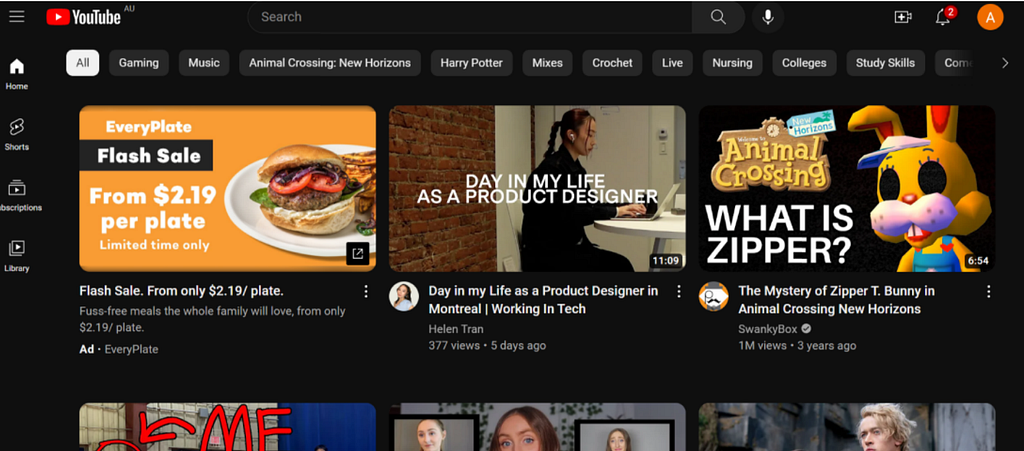Screen dimensions: 1024x451
Task: Open the SwankyBox channel link
Action: [767, 328]
